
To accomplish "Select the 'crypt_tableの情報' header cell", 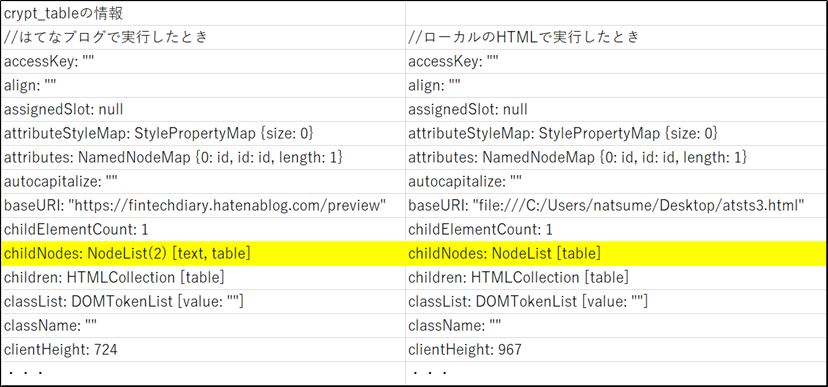I will [203, 14].
